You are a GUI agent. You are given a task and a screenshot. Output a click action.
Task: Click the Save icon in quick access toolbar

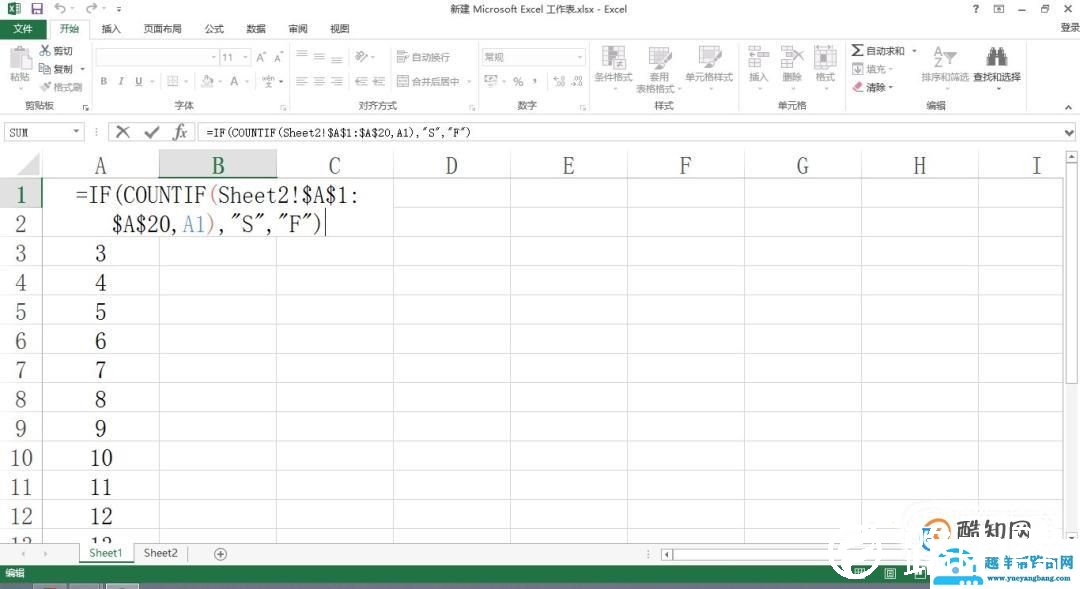pos(37,9)
